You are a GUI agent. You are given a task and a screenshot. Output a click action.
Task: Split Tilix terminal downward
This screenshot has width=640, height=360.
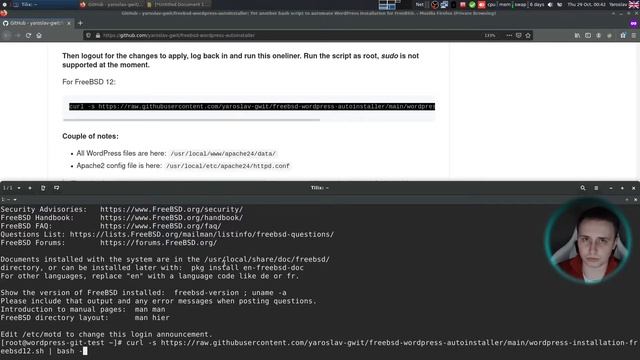pyautogui.click(x=56, y=188)
